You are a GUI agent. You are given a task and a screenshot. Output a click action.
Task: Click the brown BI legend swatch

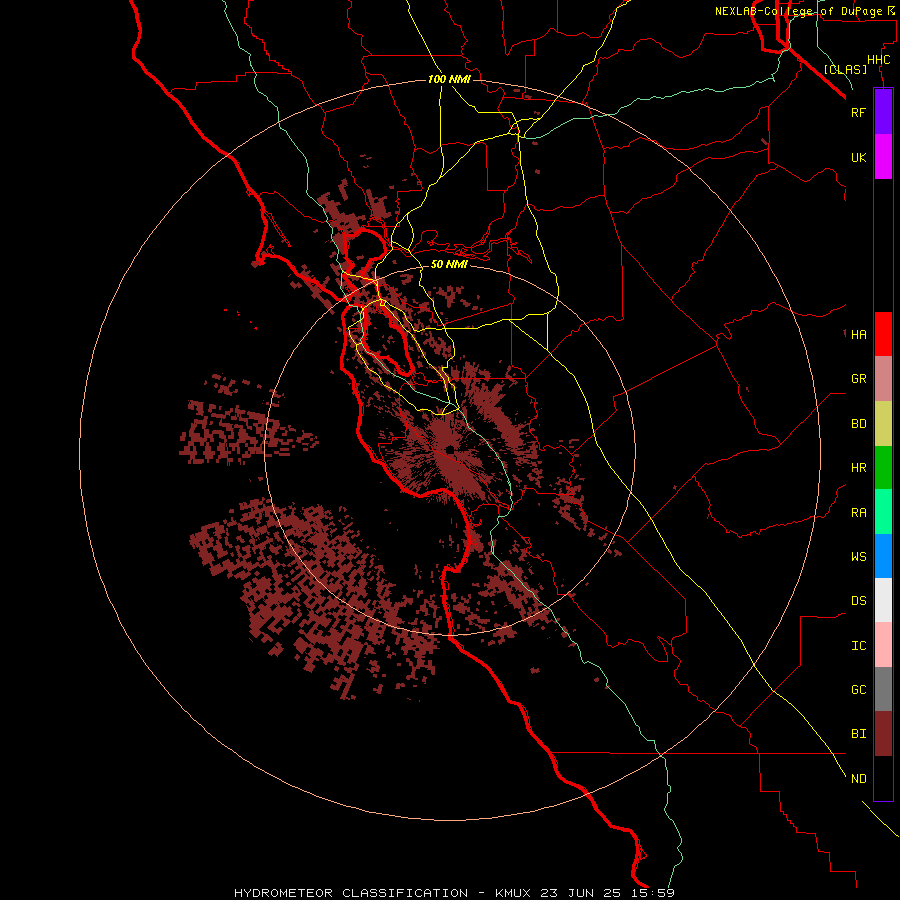pos(883,734)
